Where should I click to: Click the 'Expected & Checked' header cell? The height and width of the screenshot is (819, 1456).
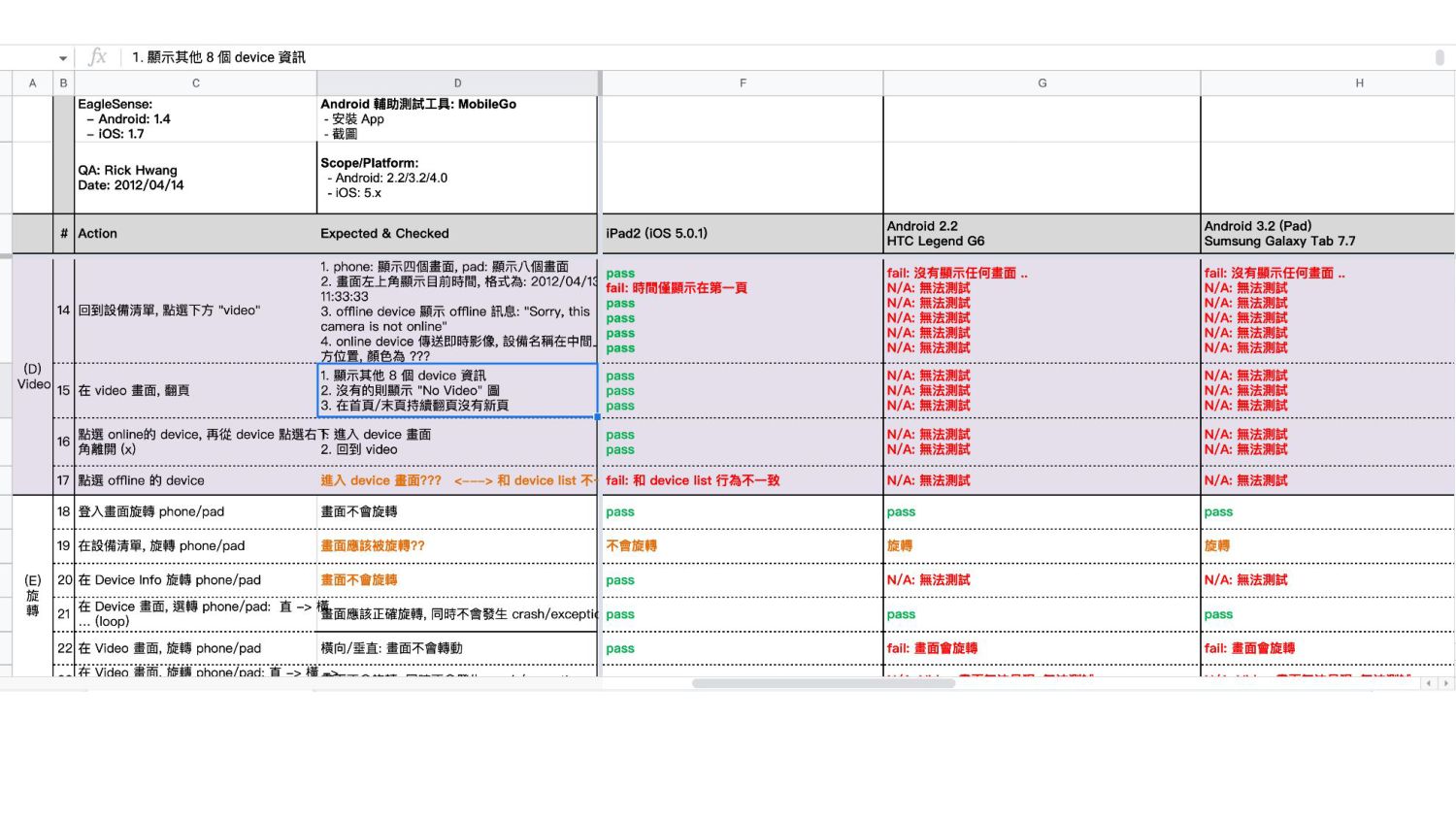pos(457,234)
